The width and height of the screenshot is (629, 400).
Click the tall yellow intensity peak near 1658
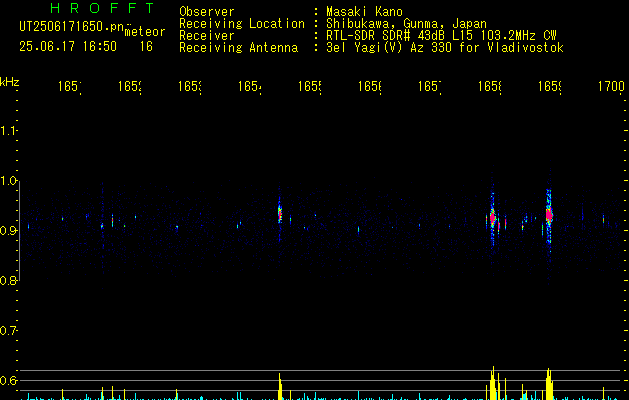[493, 383]
